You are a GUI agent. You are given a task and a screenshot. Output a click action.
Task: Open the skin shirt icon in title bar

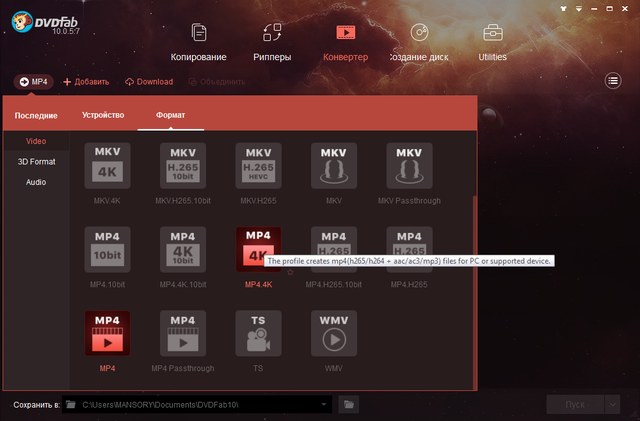click(x=564, y=9)
